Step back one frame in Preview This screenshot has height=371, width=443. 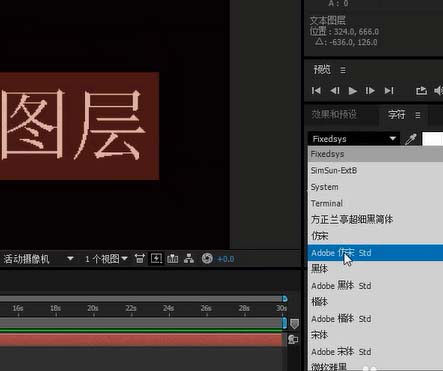click(335, 91)
